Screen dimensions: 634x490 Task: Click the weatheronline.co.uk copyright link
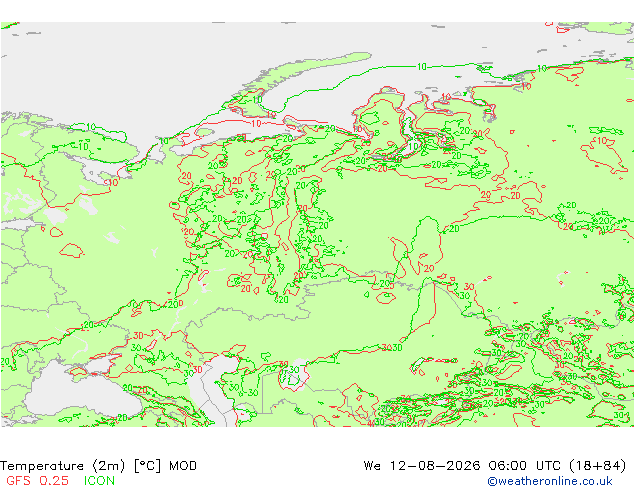(x=549, y=481)
